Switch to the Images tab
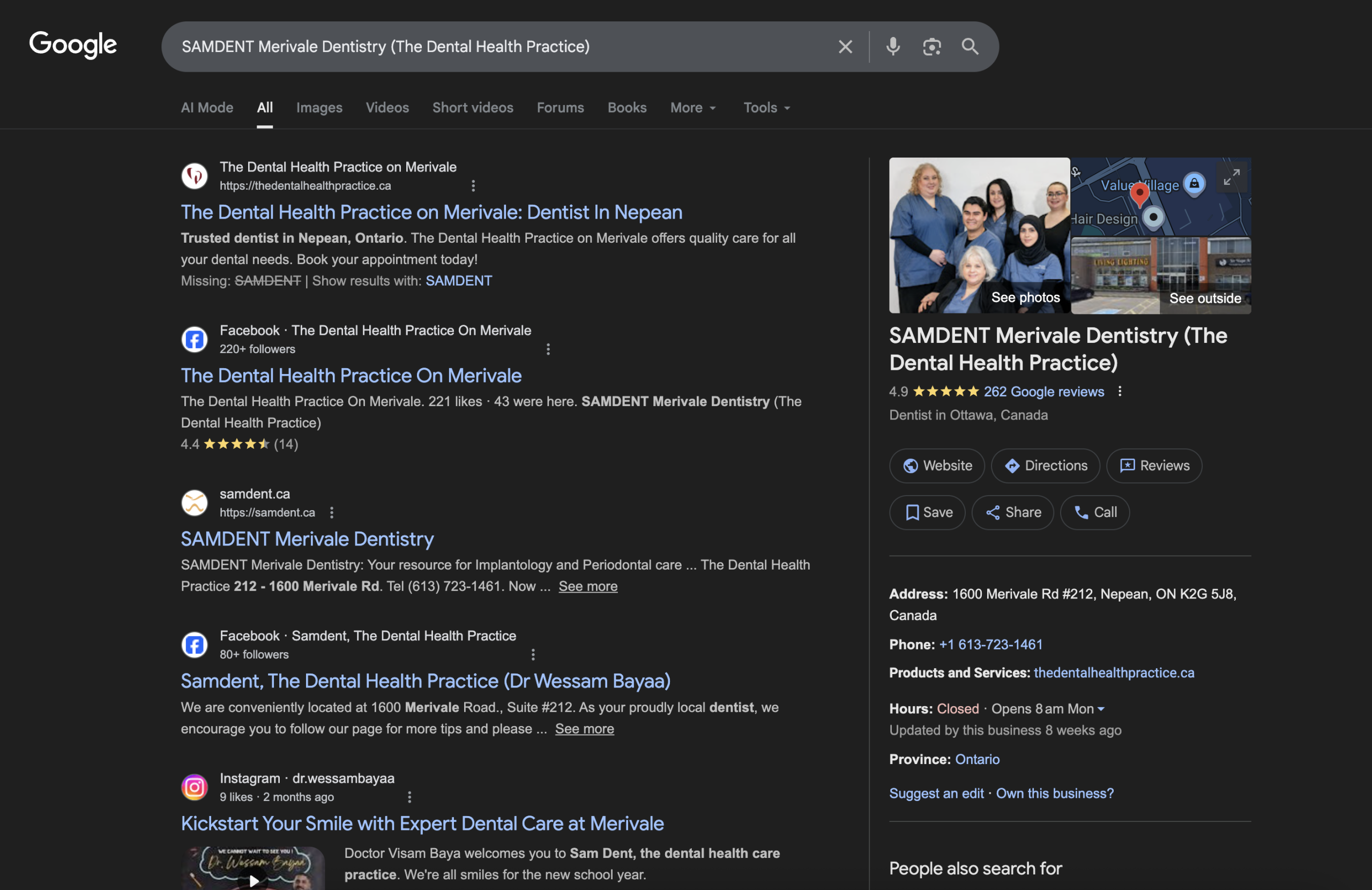 (319, 107)
